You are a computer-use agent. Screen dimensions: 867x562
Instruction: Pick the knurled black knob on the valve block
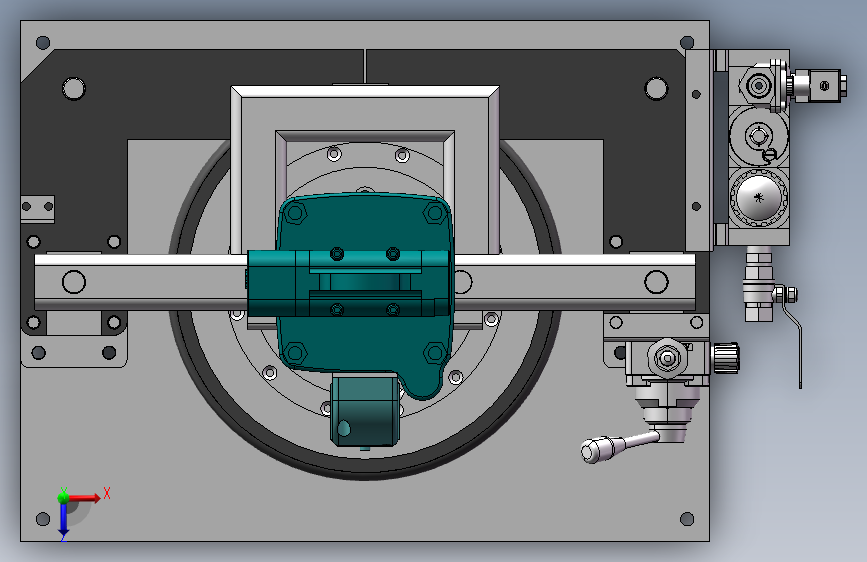(x=725, y=358)
